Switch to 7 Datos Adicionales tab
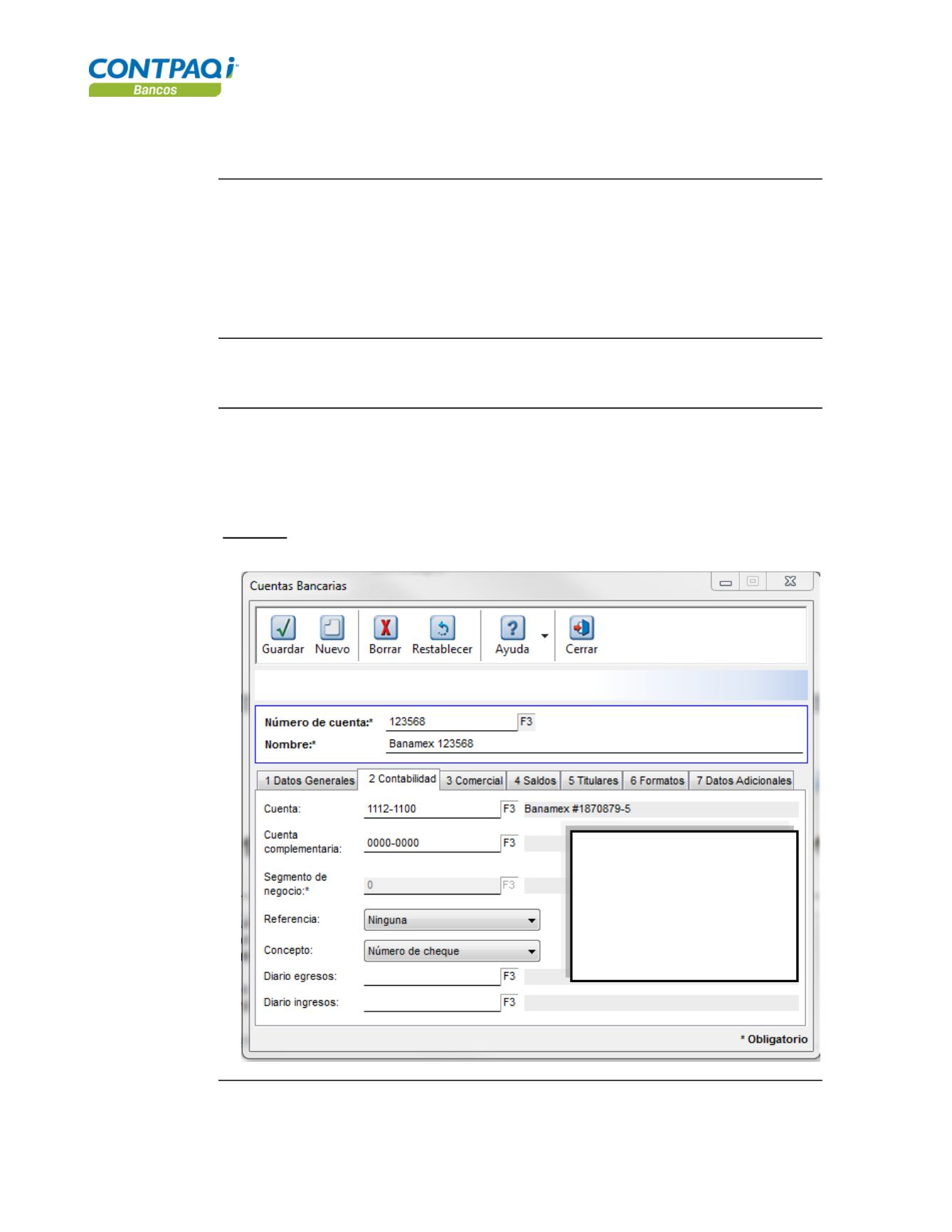The height and width of the screenshot is (1232, 952). tap(743, 781)
